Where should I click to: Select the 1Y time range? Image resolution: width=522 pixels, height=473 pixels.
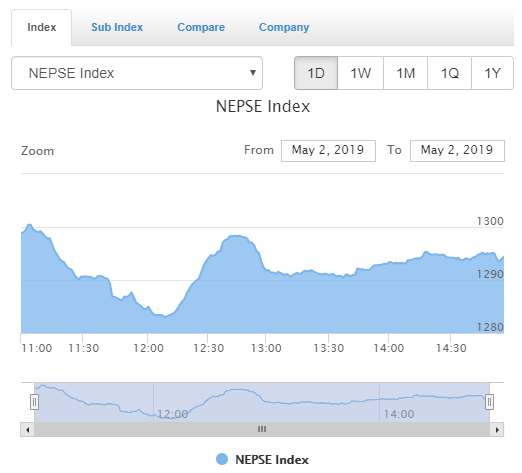coord(493,73)
